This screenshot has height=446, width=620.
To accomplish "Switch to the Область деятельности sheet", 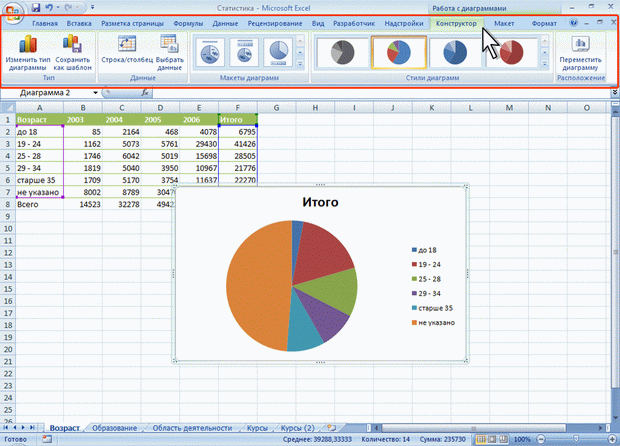I will (192, 428).
